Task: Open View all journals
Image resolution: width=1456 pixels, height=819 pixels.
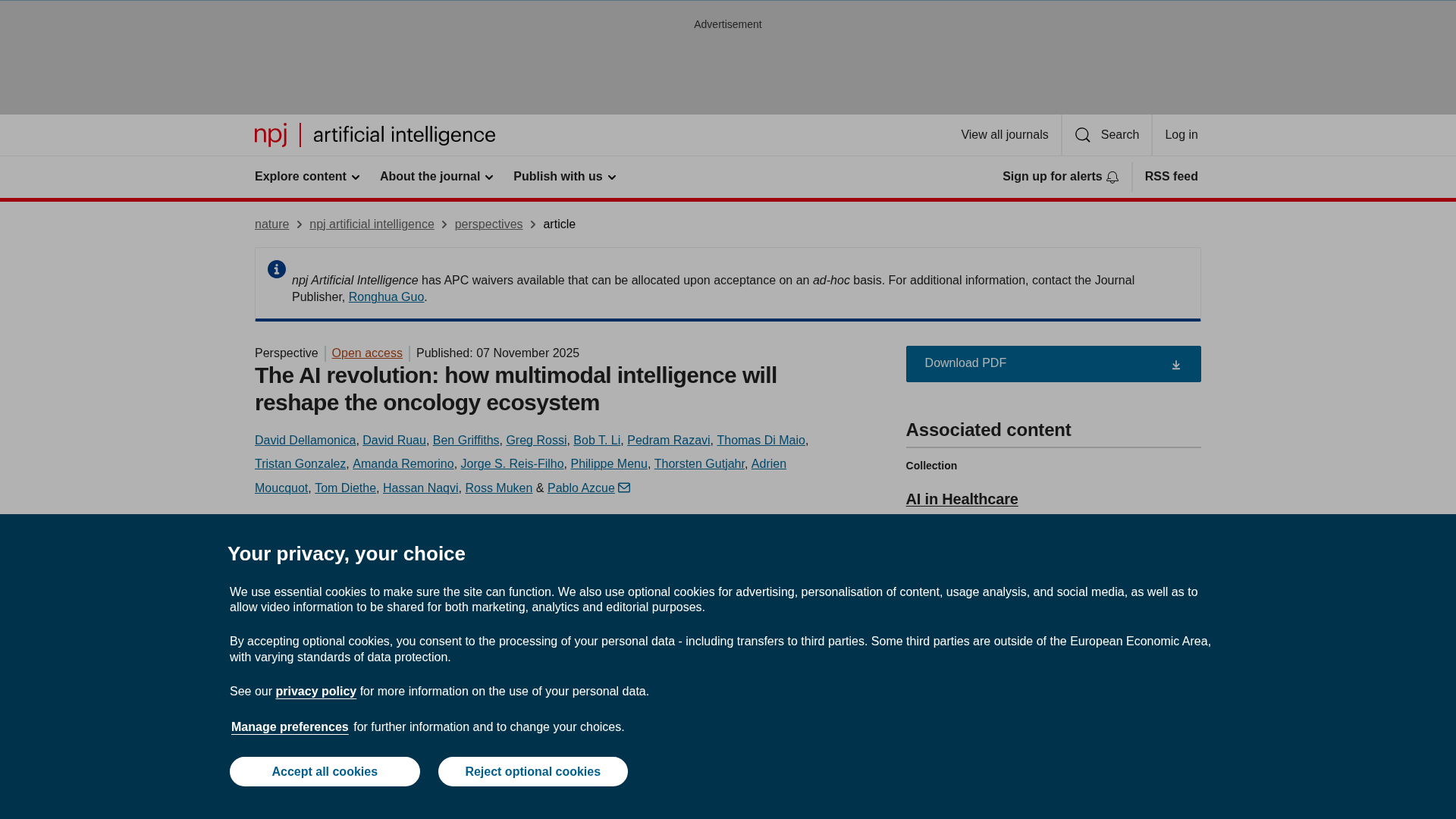Action: (1004, 135)
